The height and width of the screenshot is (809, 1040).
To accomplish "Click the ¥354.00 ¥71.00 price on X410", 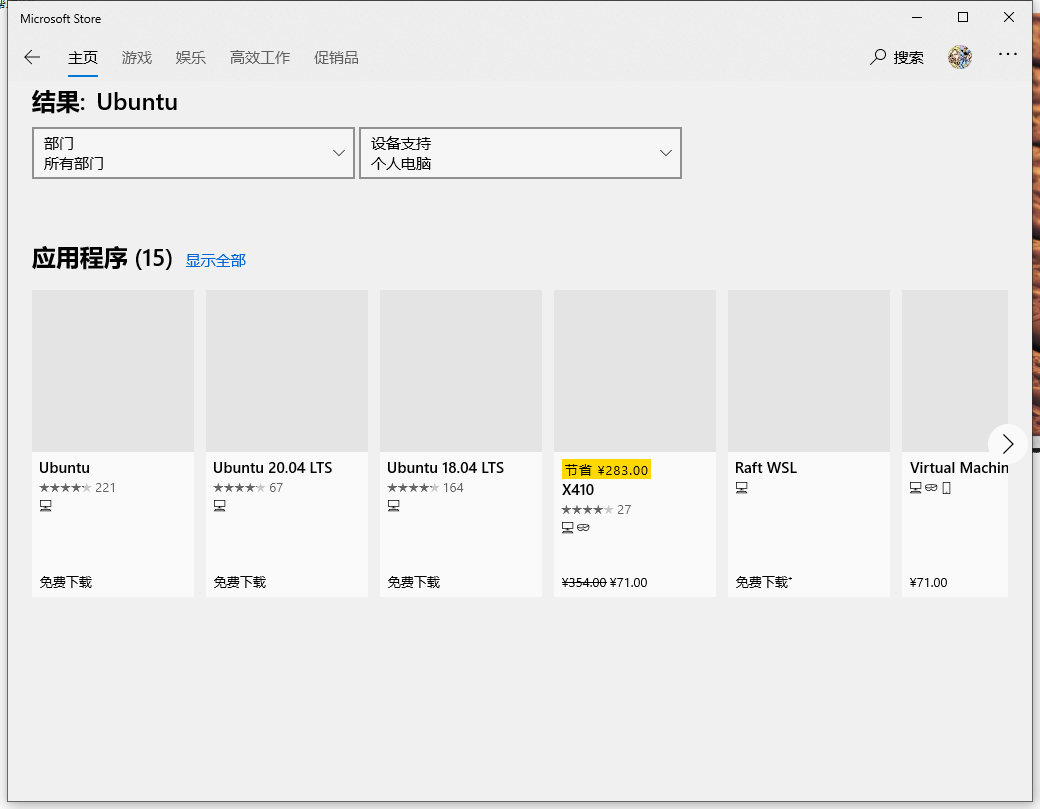I will (x=604, y=582).
